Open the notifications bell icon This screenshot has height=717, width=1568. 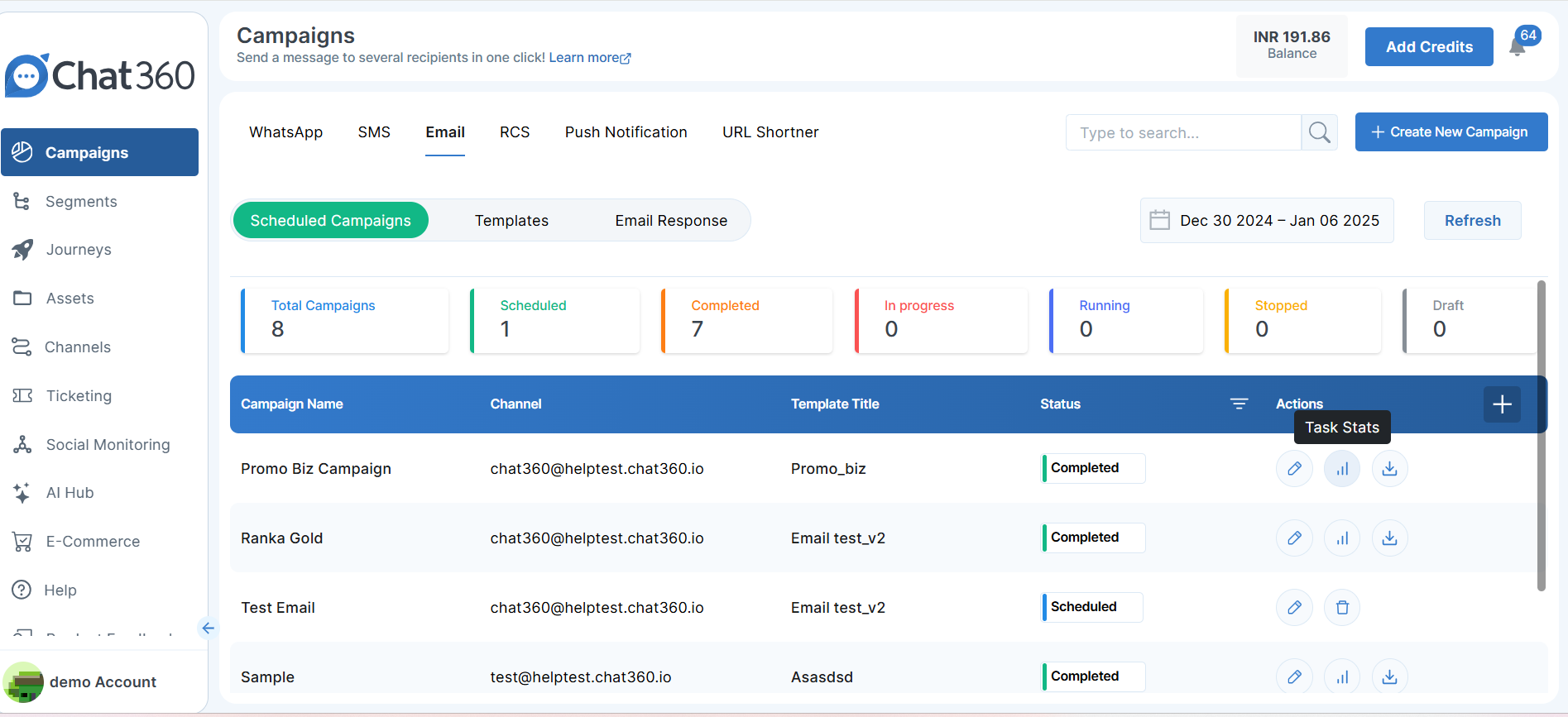click(1518, 47)
